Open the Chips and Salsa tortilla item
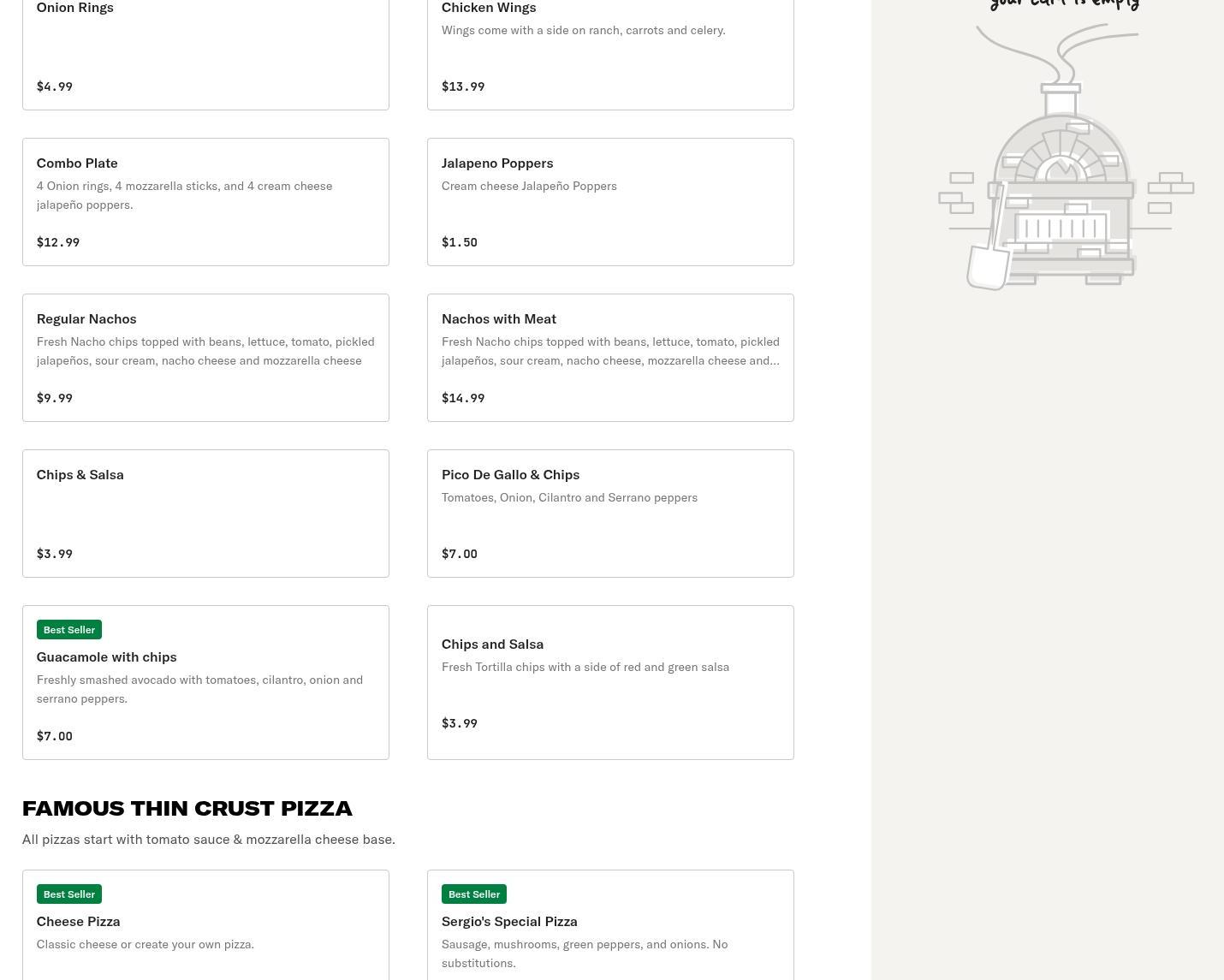This screenshot has height=980, width=1224. 610,682
